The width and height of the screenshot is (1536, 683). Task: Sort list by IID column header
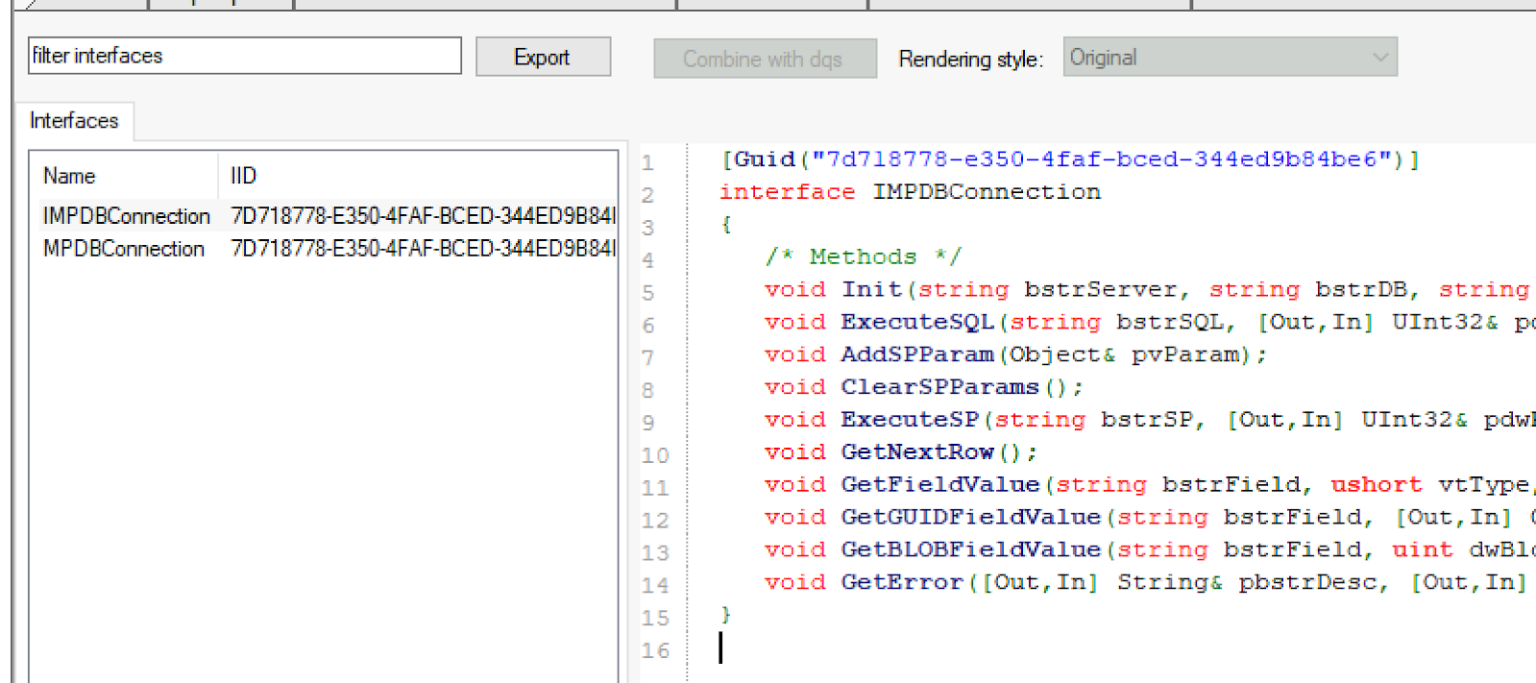[244, 176]
